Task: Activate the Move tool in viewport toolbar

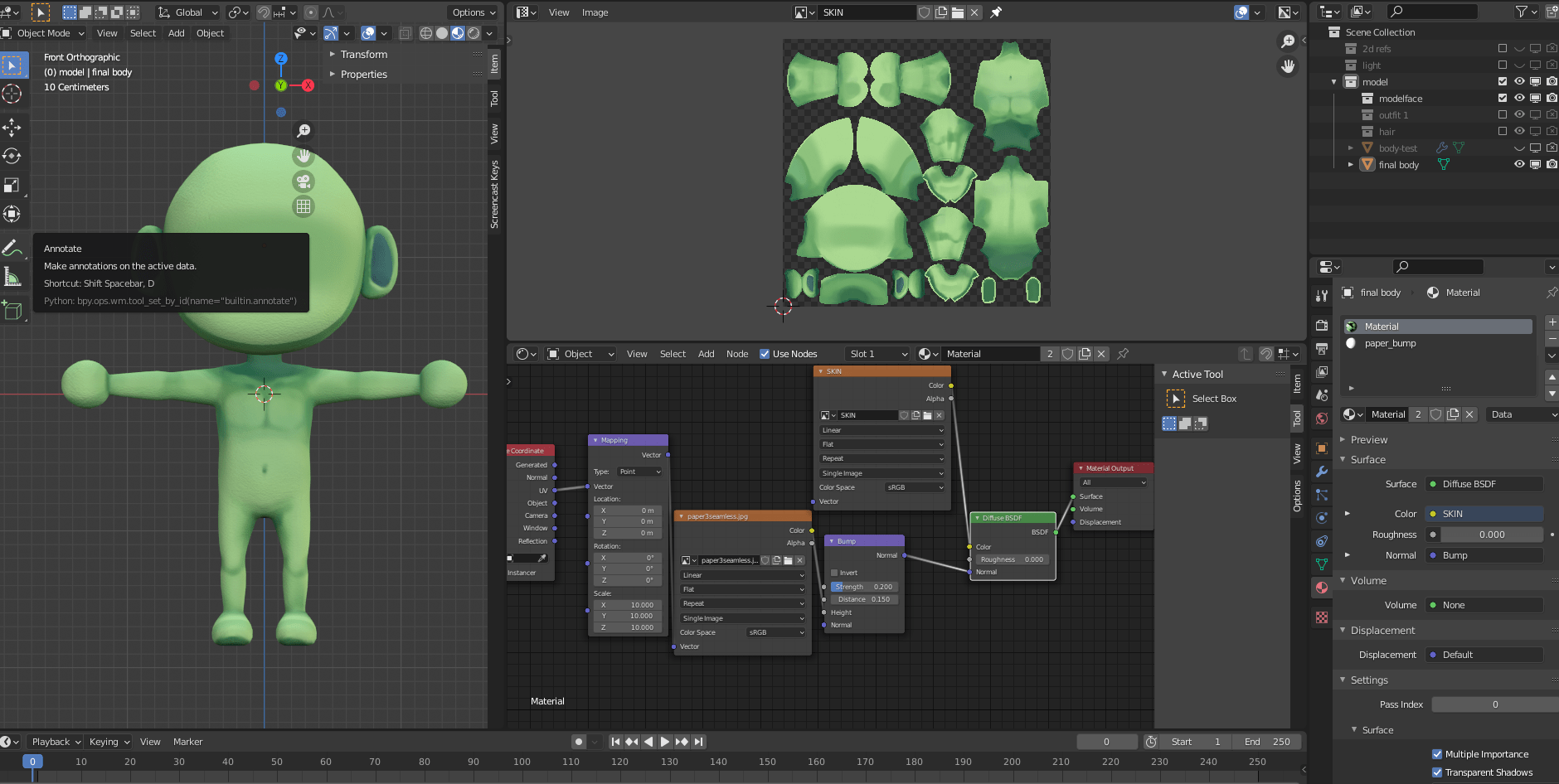Action: click(12, 127)
